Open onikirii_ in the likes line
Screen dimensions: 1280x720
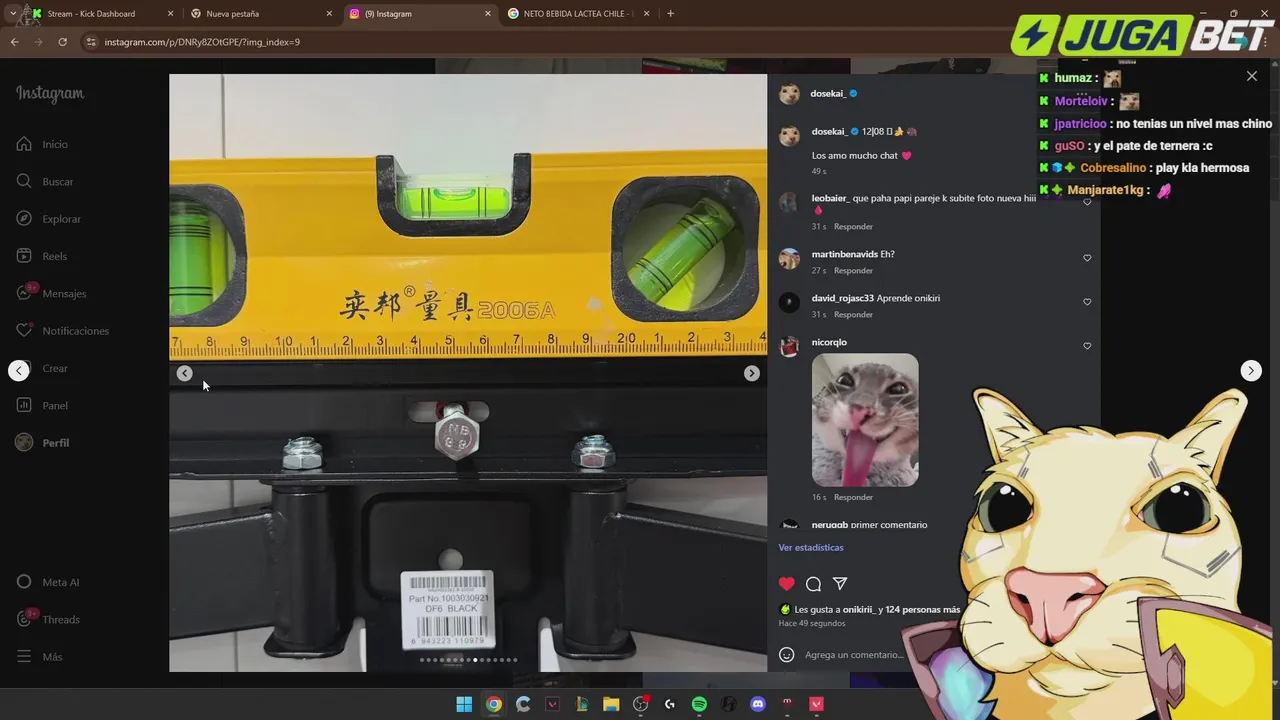point(858,609)
